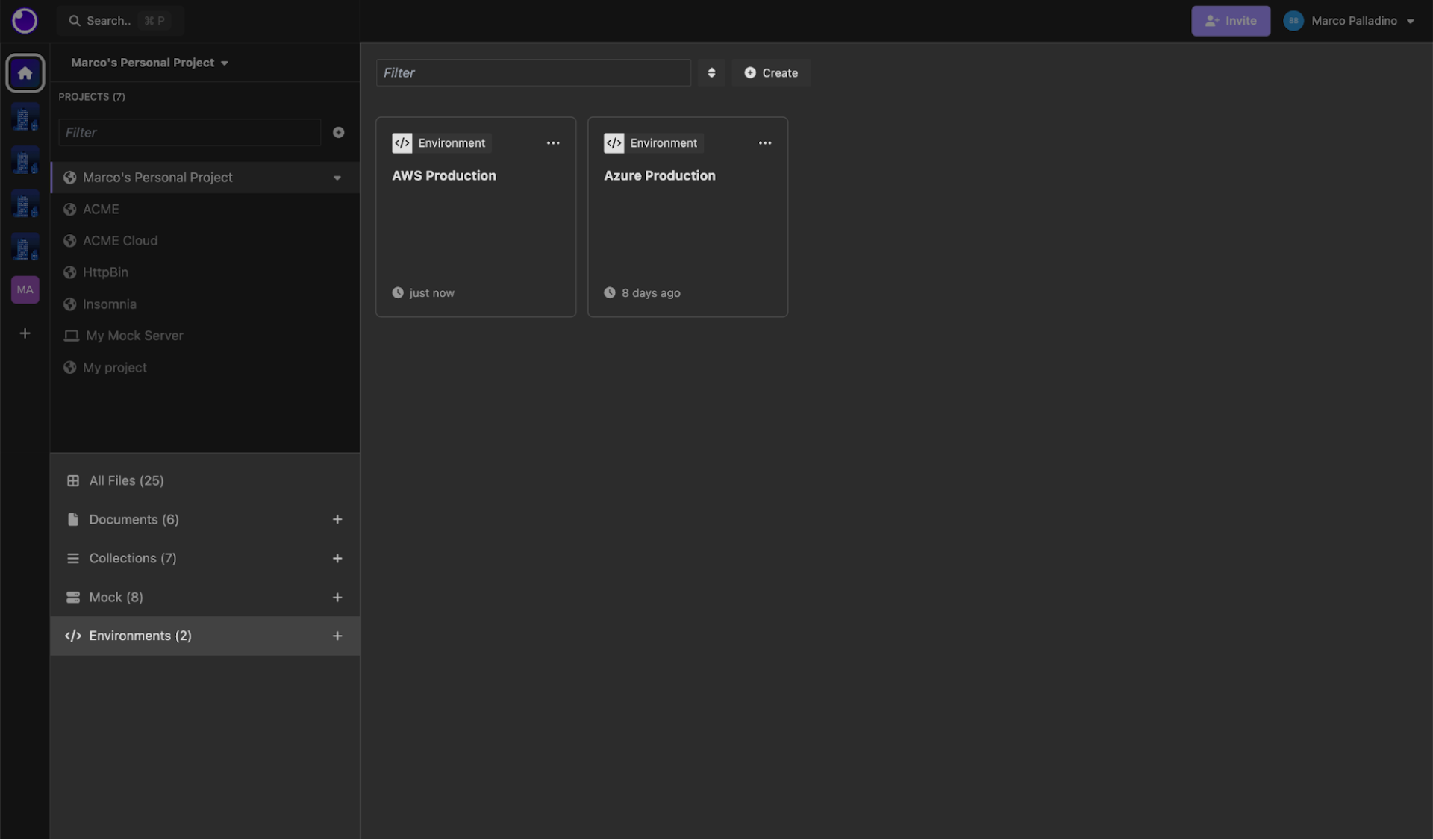Switch to Collections (7) section
This screenshot has height=840, width=1433.
coord(133,559)
